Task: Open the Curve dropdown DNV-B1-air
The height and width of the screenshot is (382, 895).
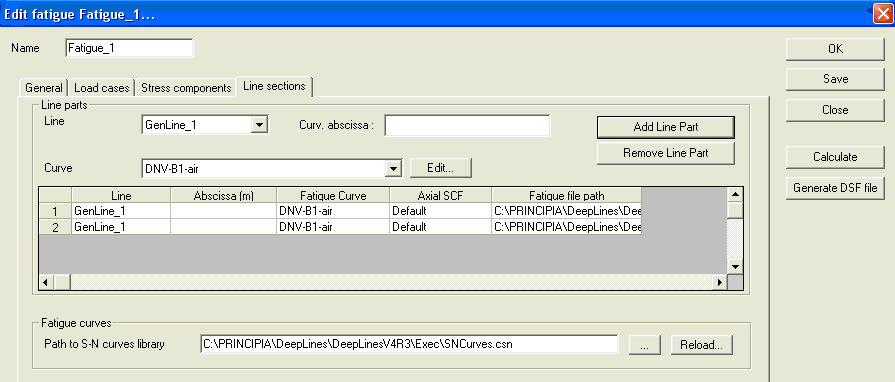Action: pos(394,168)
